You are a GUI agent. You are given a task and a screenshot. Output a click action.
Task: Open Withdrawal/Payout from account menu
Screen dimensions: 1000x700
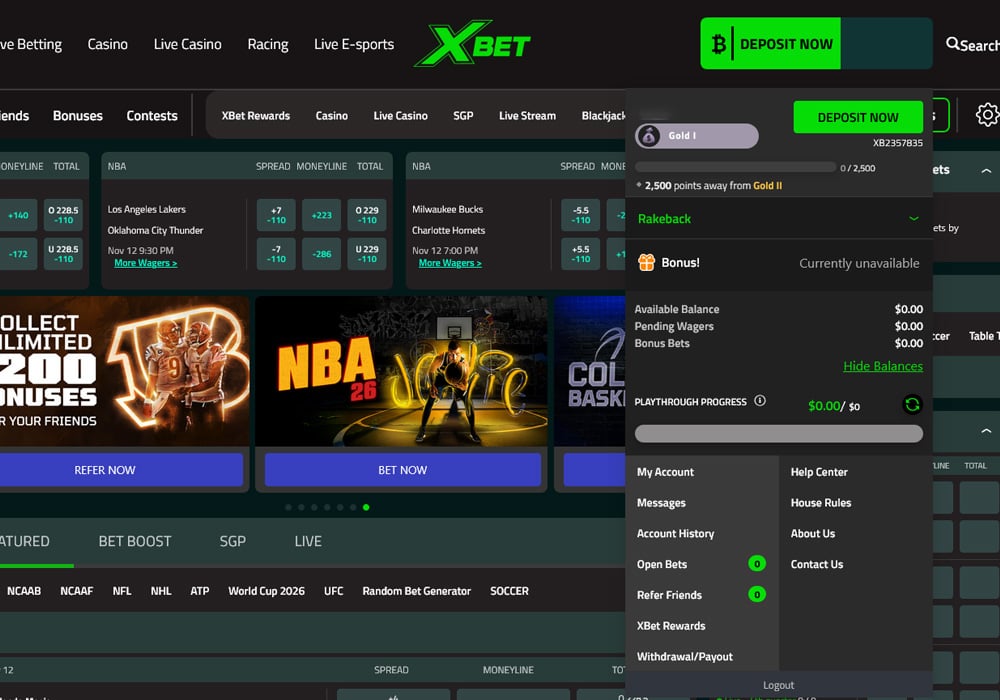pyautogui.click(x=685, y=657)
